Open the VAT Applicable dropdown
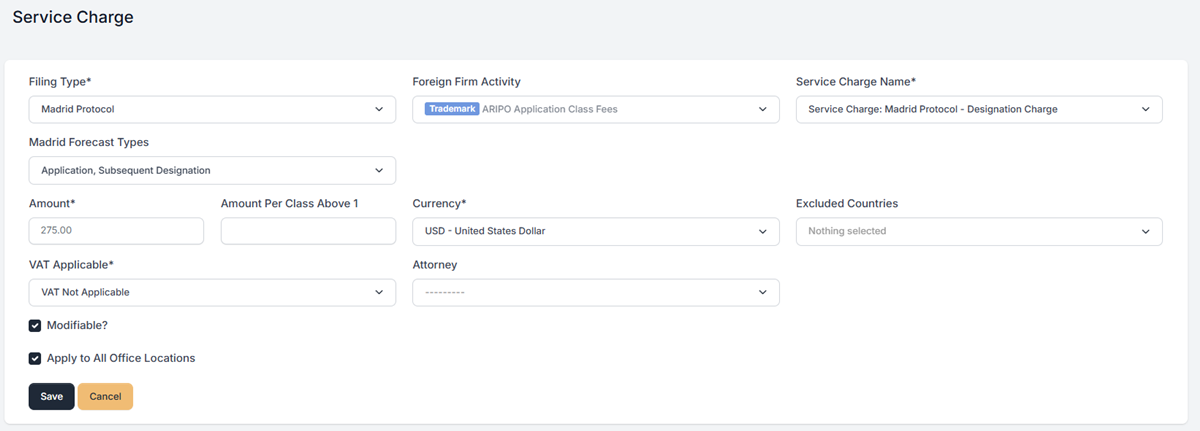Image resolution: width=1200 pixels, height=431 pixels. click(x=212, y=292)
